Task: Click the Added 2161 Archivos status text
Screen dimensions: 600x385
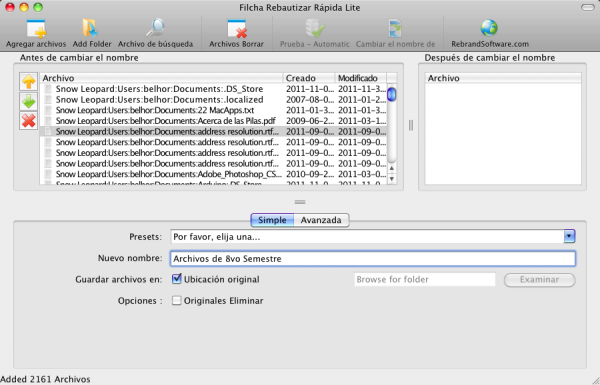Action: (x=45, y=379)
